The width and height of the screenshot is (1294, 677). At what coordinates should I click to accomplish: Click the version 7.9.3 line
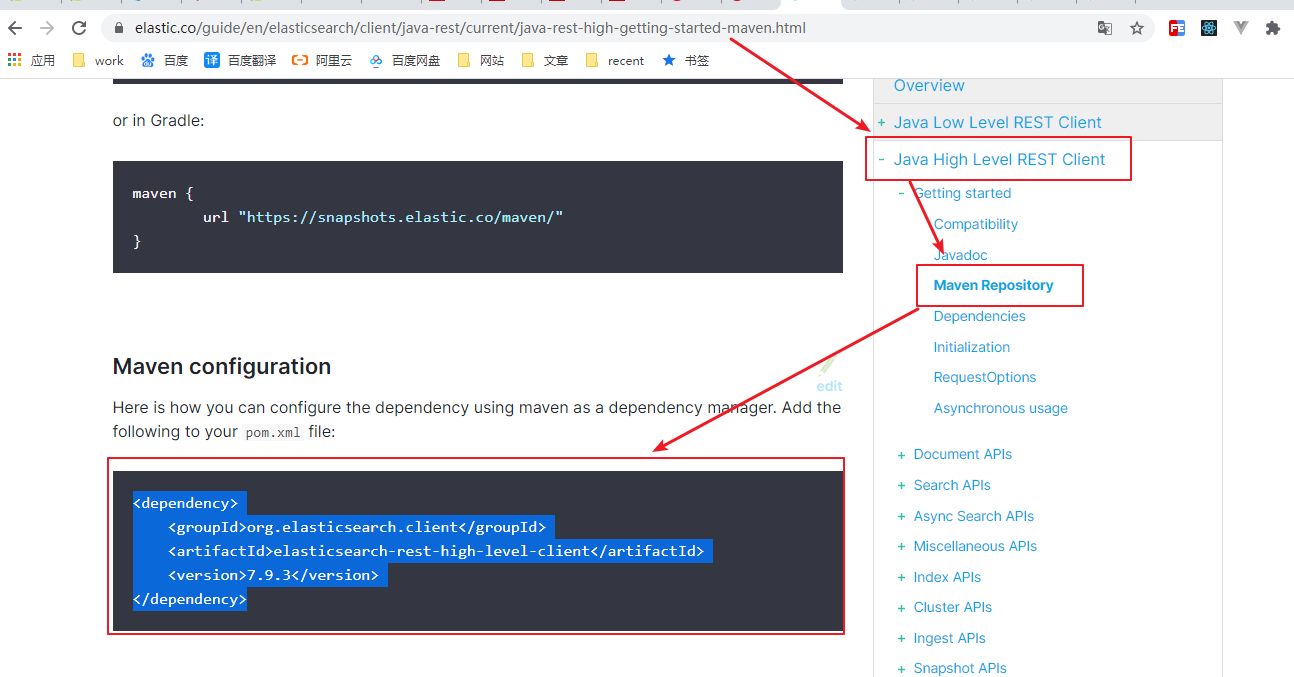point(274,575)
